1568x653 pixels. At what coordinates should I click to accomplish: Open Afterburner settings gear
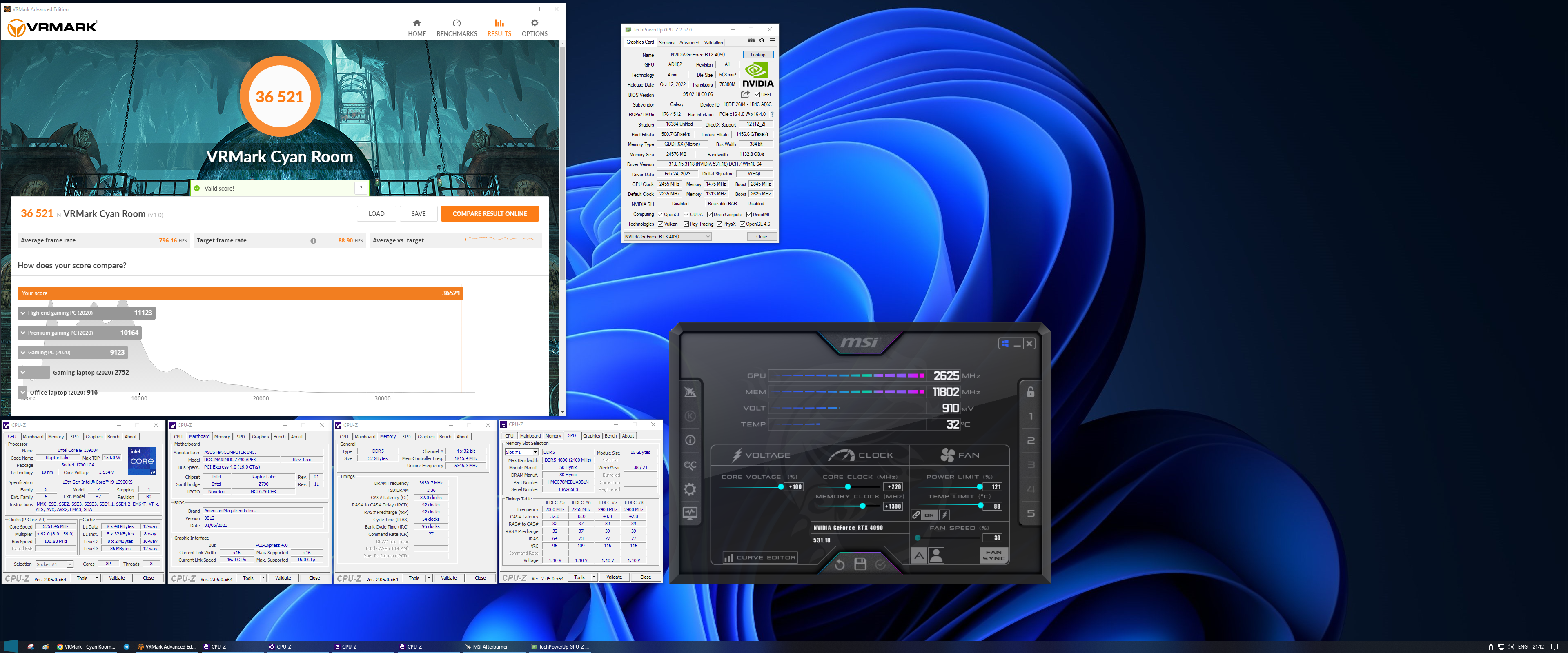point(690,489)
